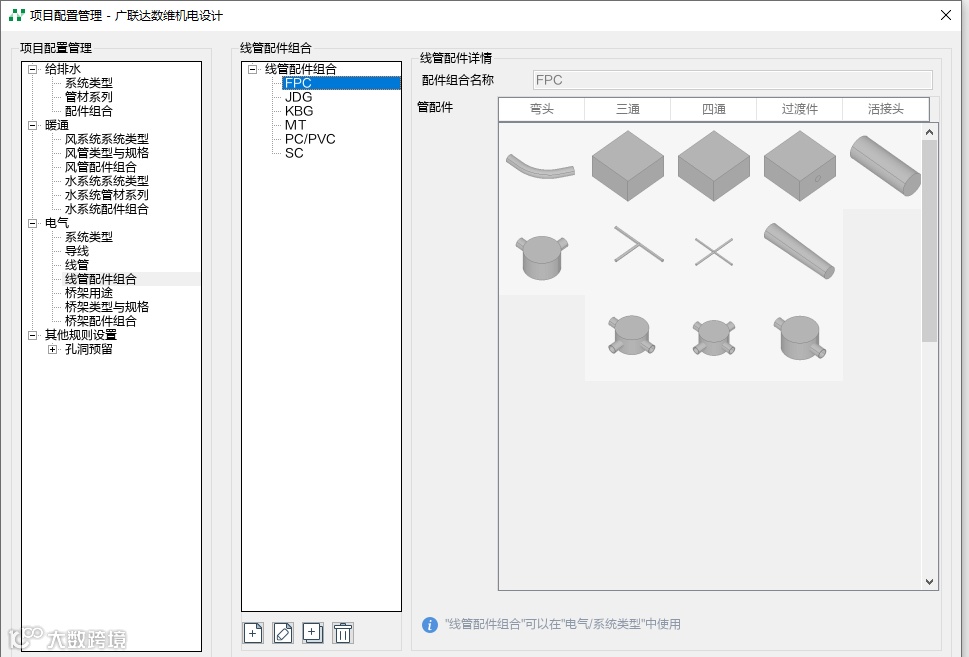The image size is (969, 657).
Task: Select the box thumbnail under 过渡件 column
Action: [x=800, y=166]
